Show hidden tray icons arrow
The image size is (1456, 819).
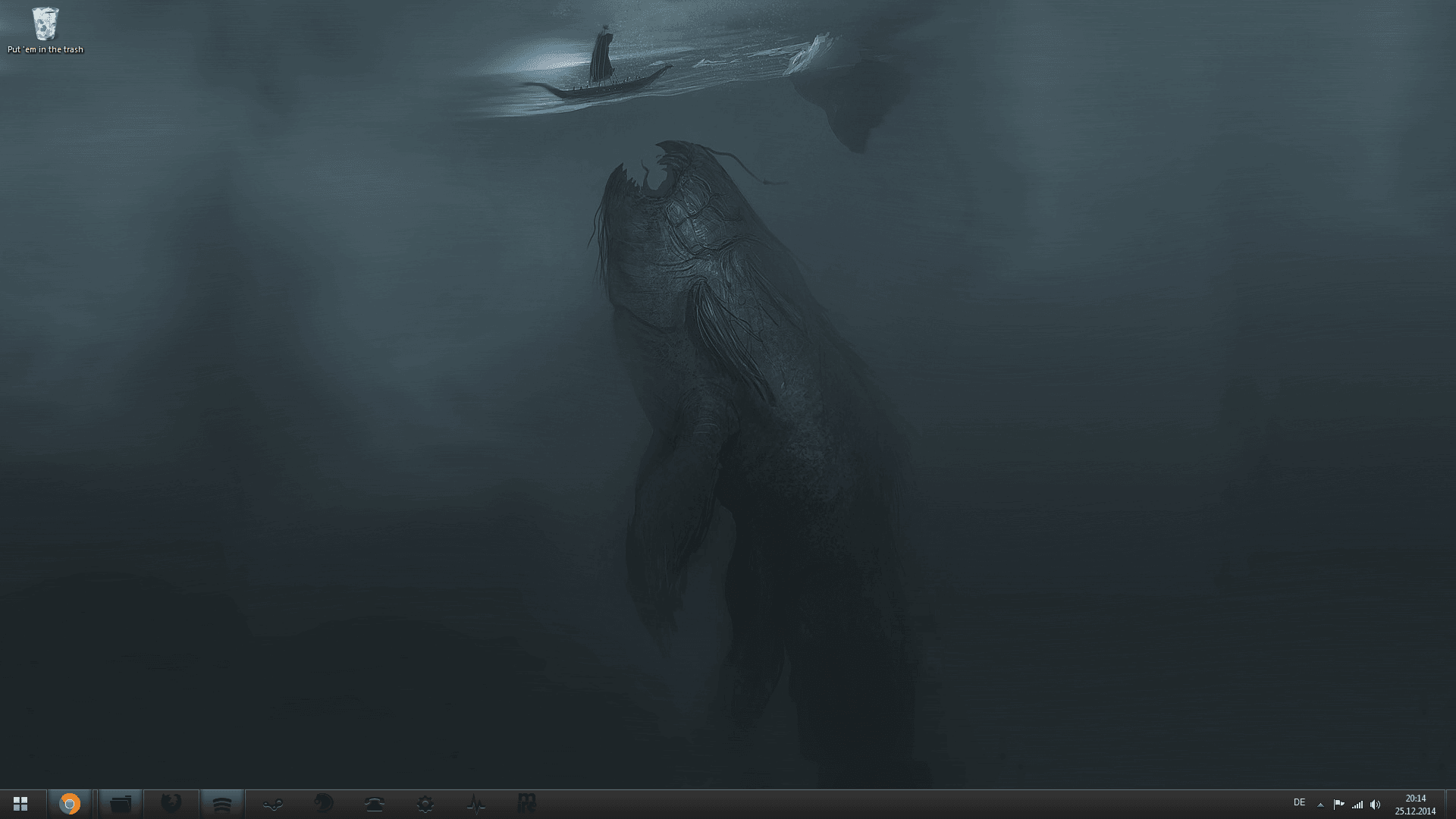(1320, 805)
